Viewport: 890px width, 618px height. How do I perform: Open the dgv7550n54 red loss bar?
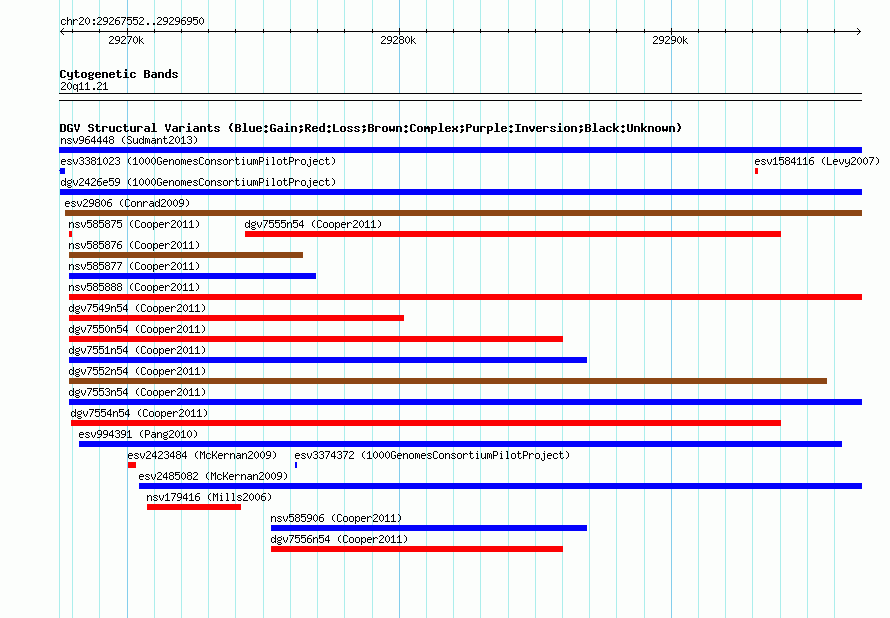pyautogui.click(x=316, y=339)
